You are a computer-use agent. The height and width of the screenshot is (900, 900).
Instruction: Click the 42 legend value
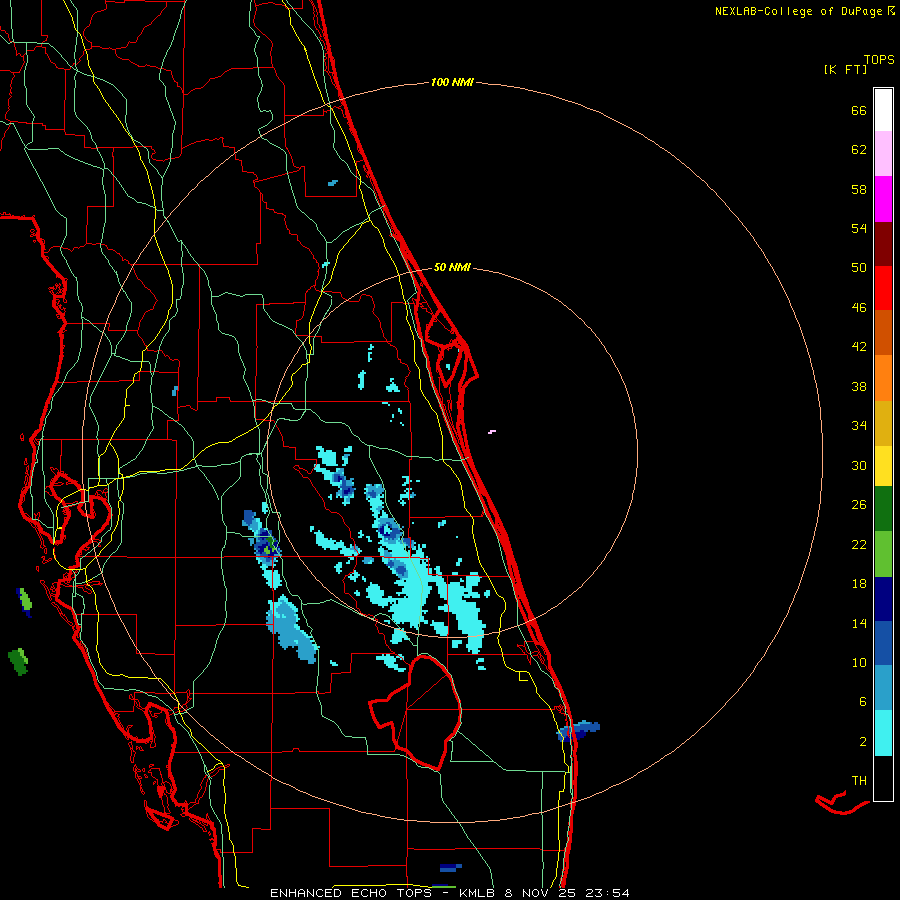click(859, 347)
